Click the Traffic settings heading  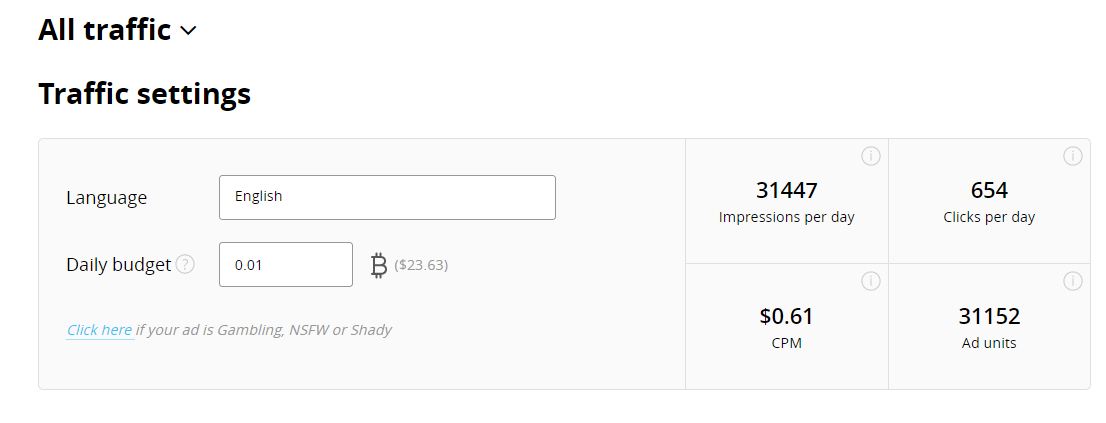coord(144,94)
